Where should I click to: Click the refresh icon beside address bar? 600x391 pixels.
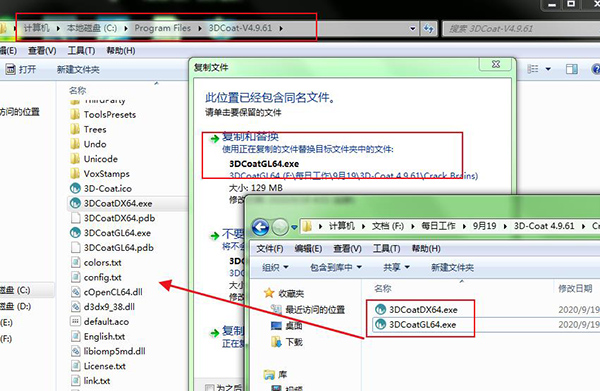click(x=429, y=28)
